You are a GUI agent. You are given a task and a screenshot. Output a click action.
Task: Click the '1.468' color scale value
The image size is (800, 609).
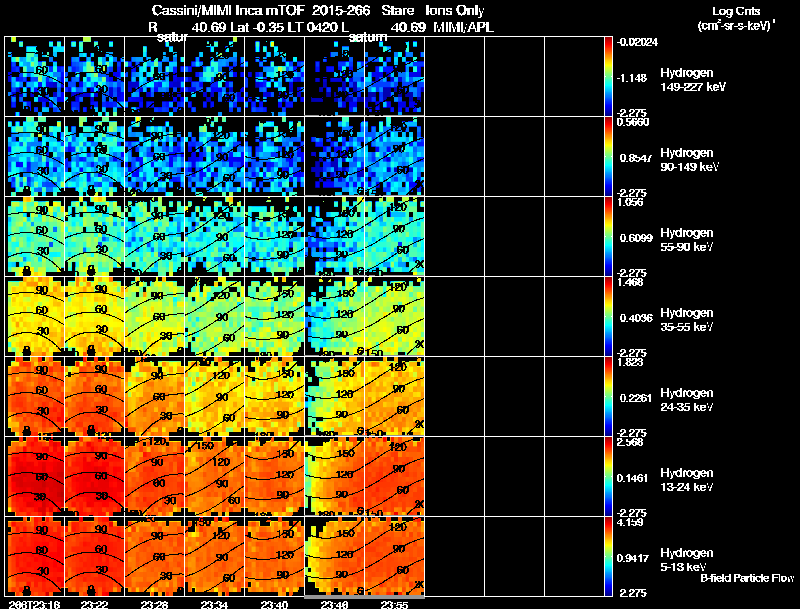tap(630, 283)
